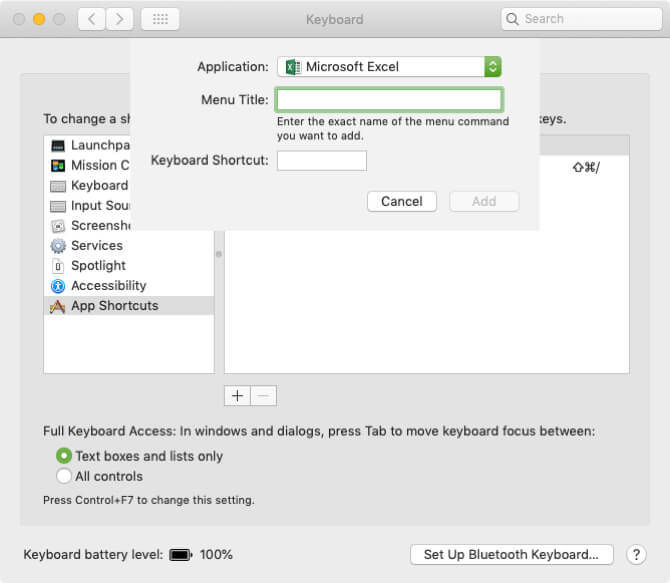Click the Microsoft Excel app icon
Screen dimensions: 670x583
293,67
